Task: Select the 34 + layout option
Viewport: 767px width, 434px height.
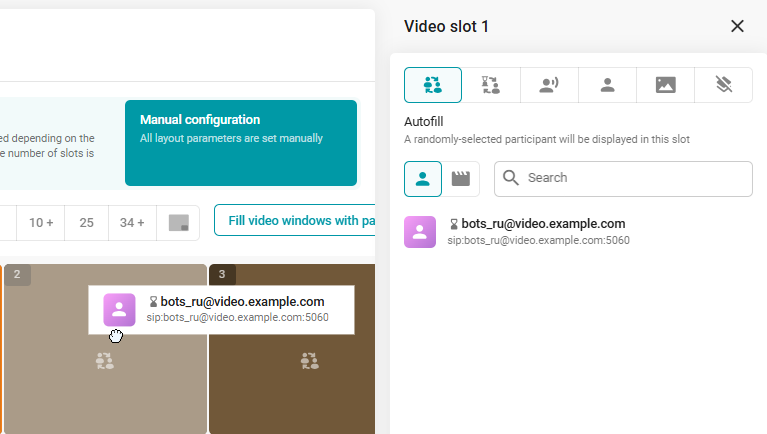Action: click(x=134, y=222)
